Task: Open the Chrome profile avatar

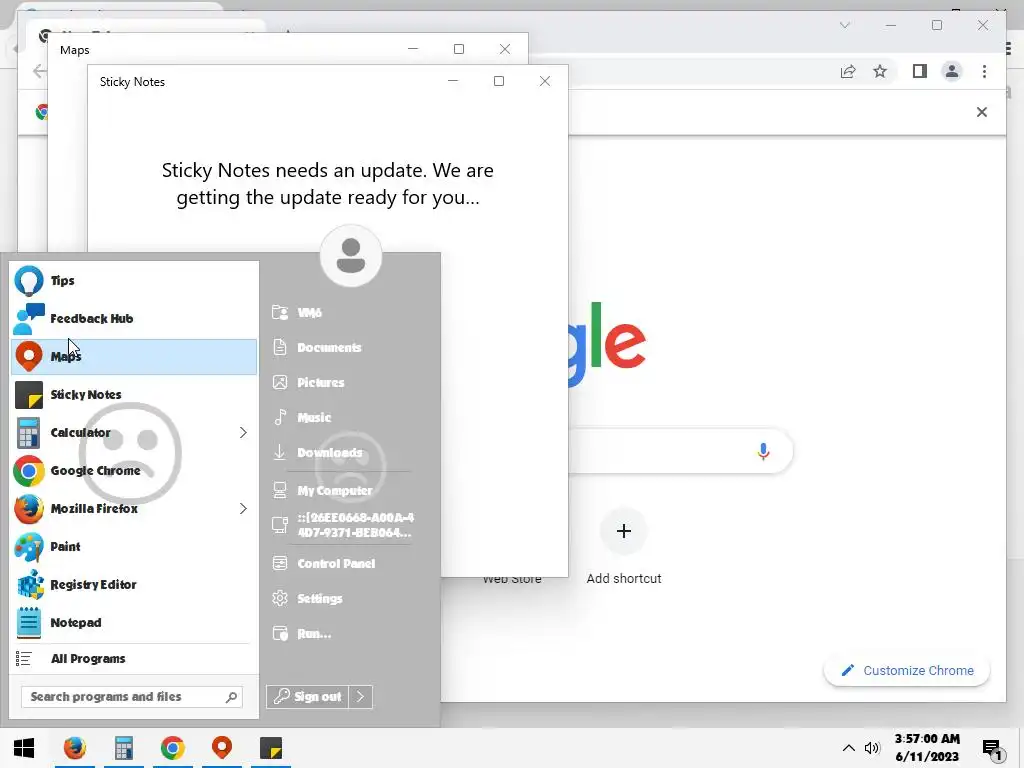Action: tap(952, 71)
